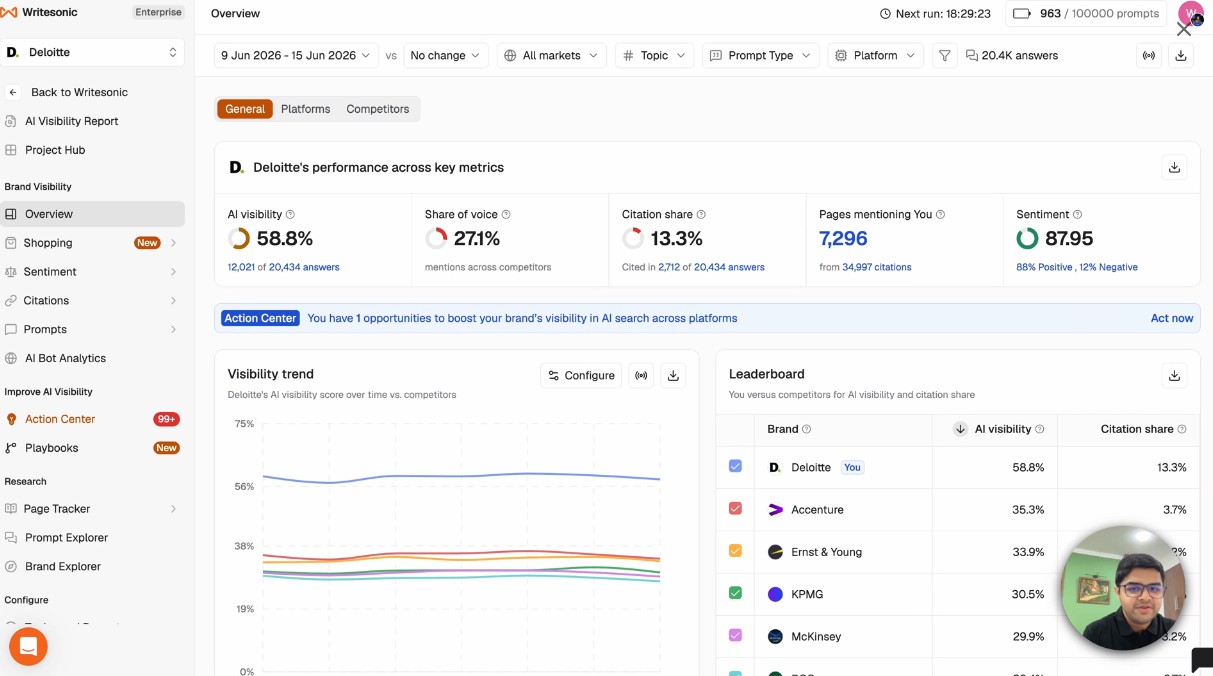
Task: Open the Platform filter dropdown
Action: [875, 56]
